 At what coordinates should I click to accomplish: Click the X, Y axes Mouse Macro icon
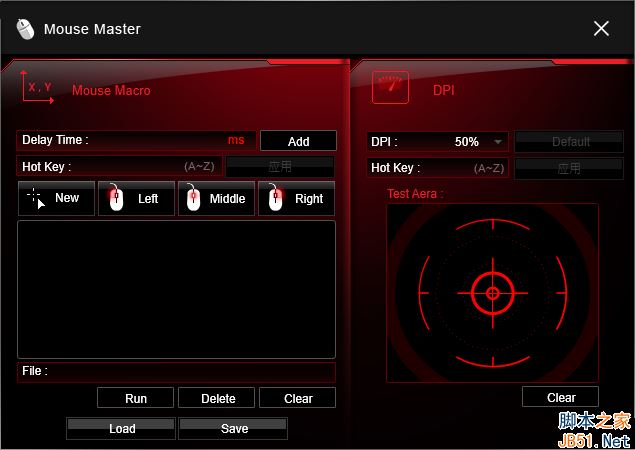[x=37, y=87]
